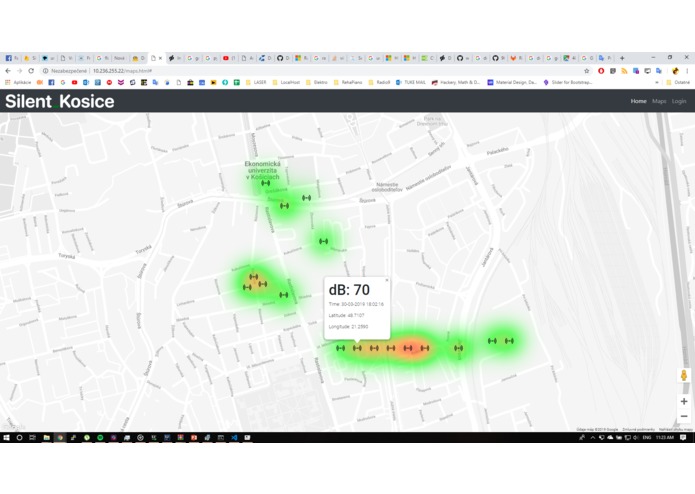The height and width of the screenshot is (494, 695).
Task: Click the red Opera extension icon
Action: pos(601,70)
